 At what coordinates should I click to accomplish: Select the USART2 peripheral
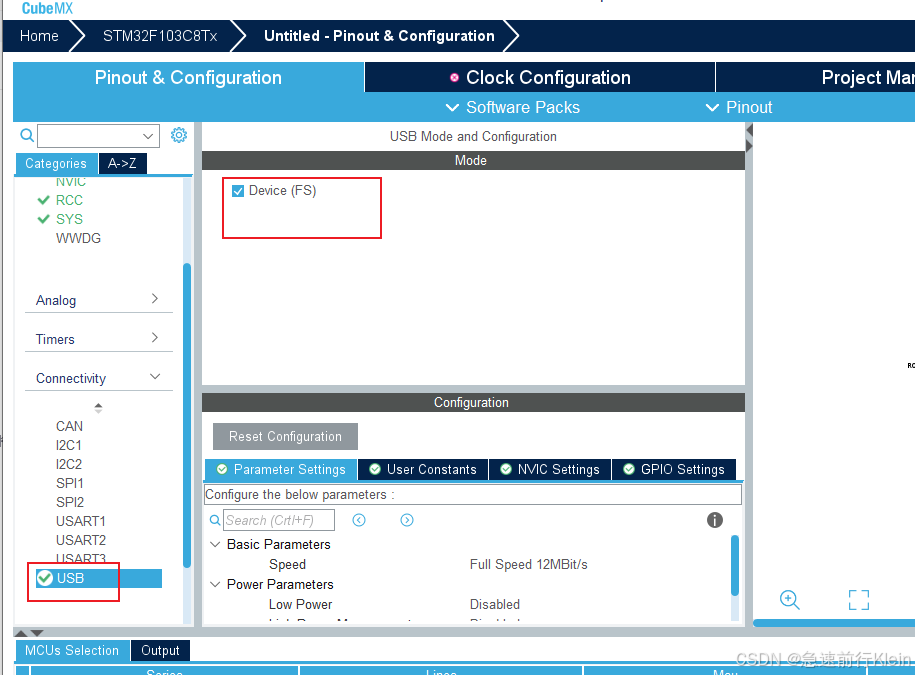[81, 540]
